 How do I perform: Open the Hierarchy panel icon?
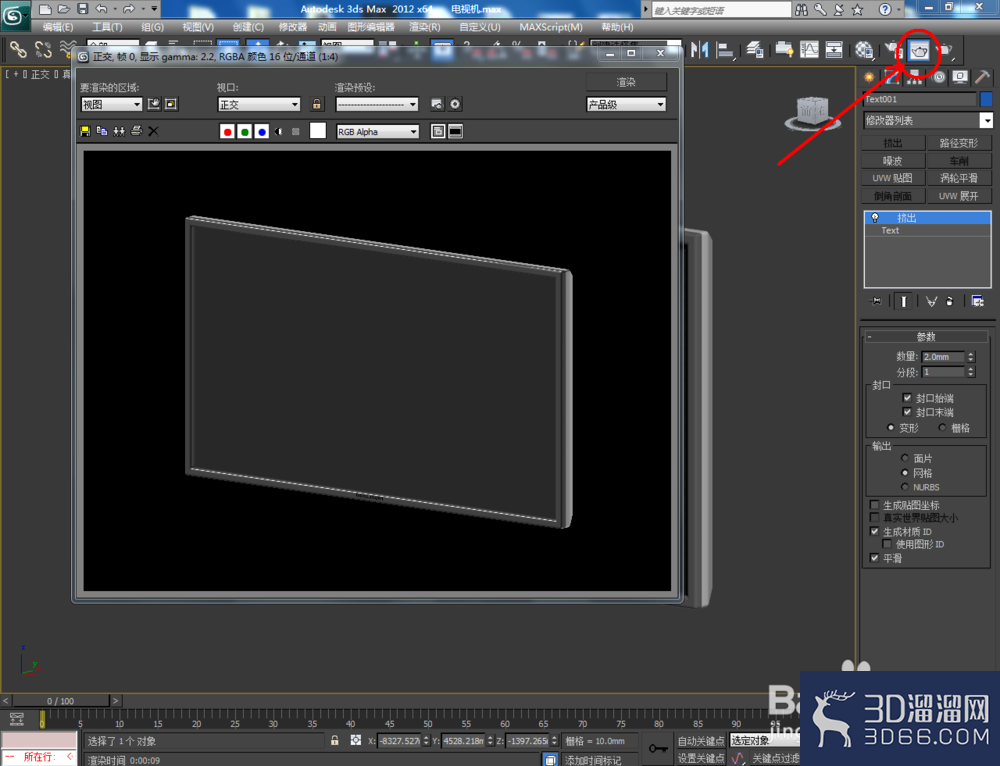tap(915, 77)
